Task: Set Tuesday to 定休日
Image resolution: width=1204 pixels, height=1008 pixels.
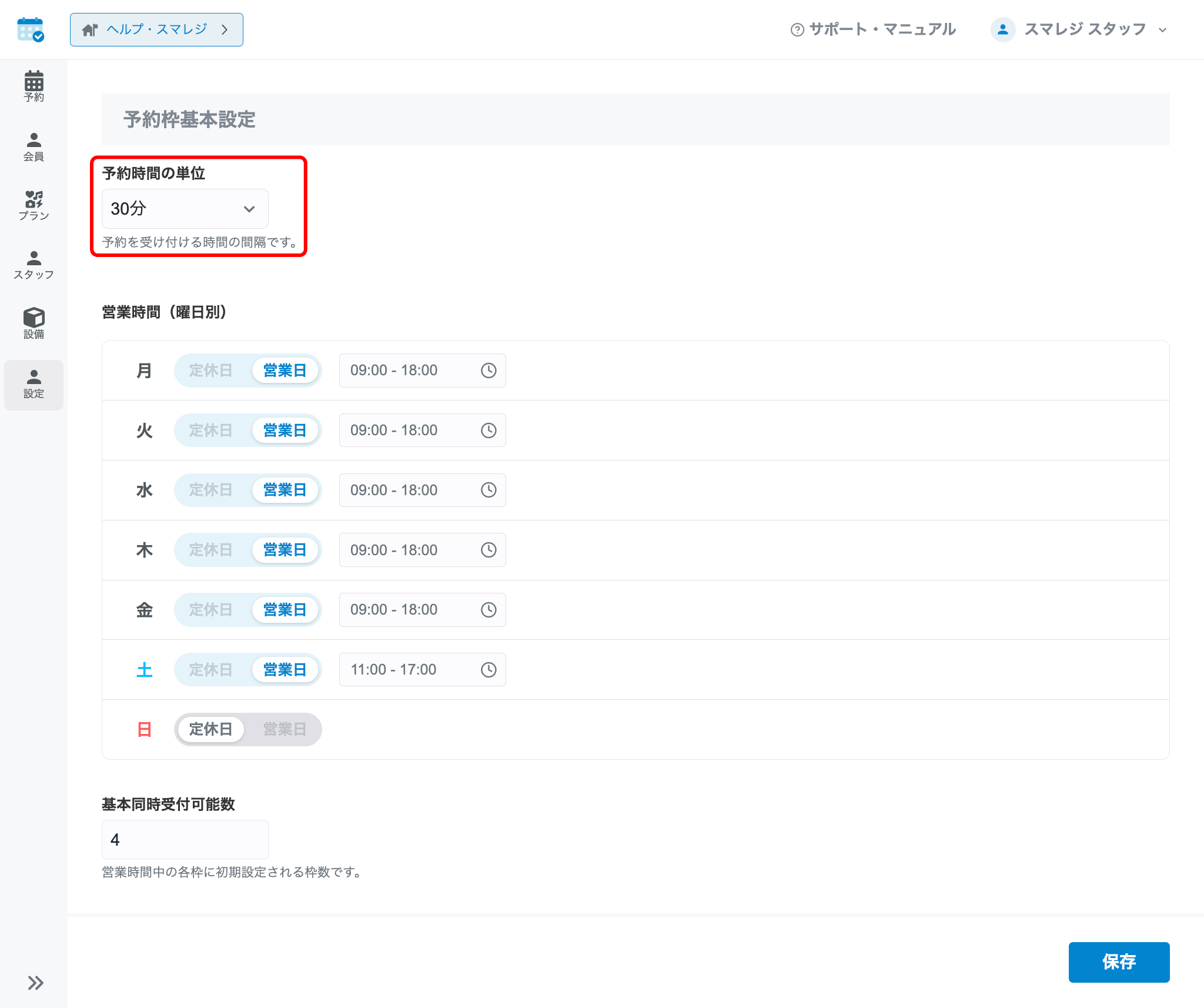Action: click(210, 430)
